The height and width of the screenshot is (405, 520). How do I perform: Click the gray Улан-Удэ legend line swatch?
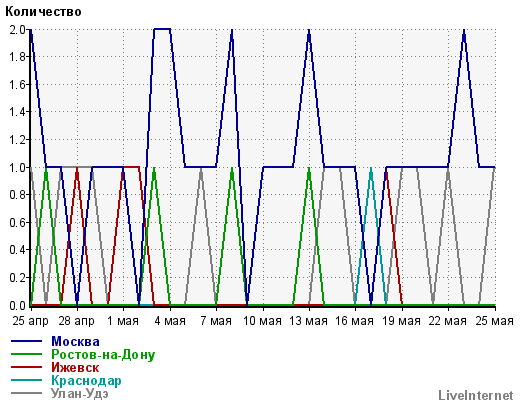pos(27,393)
